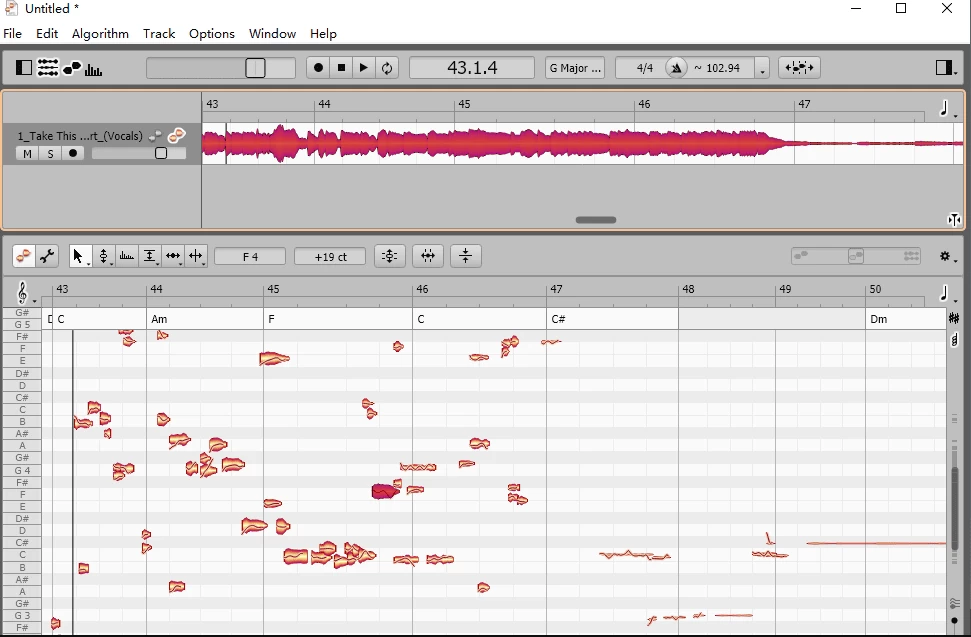This screenshot has width=971, height=637.
Task: Open the Track menu
Action: (x=159, y=33)
